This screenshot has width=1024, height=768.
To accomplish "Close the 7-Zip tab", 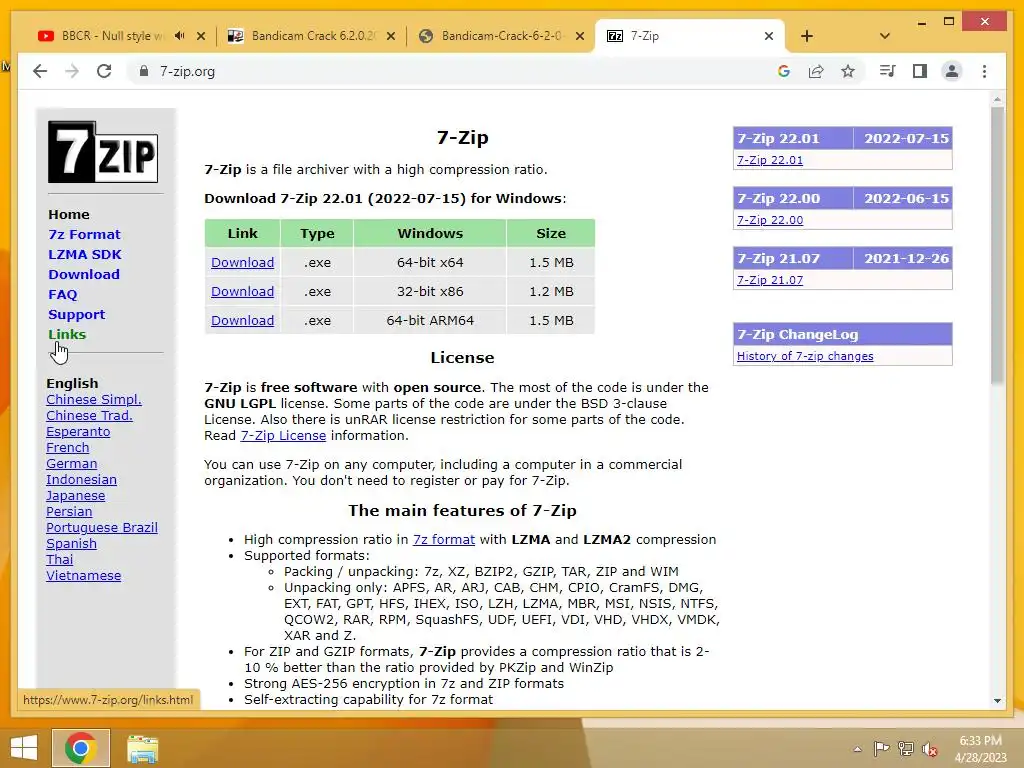I will tap(769, 36).
